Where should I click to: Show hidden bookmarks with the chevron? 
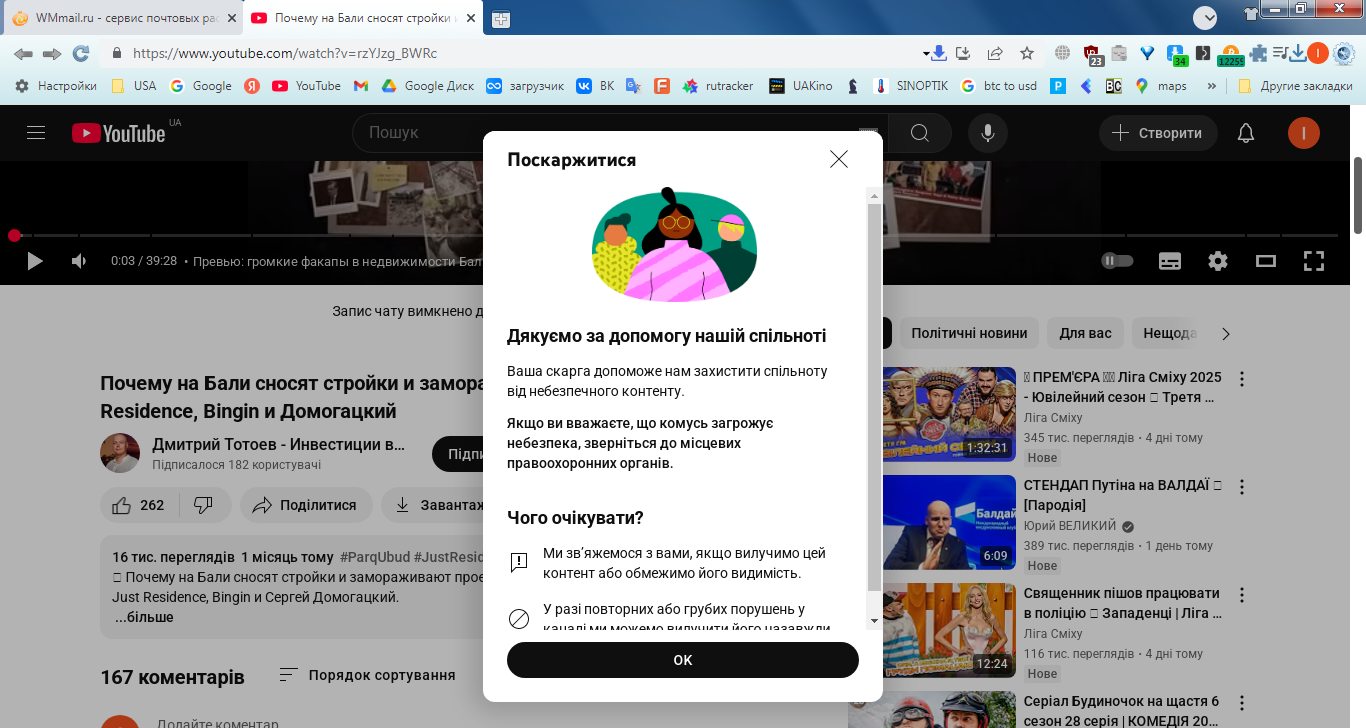1212,86
